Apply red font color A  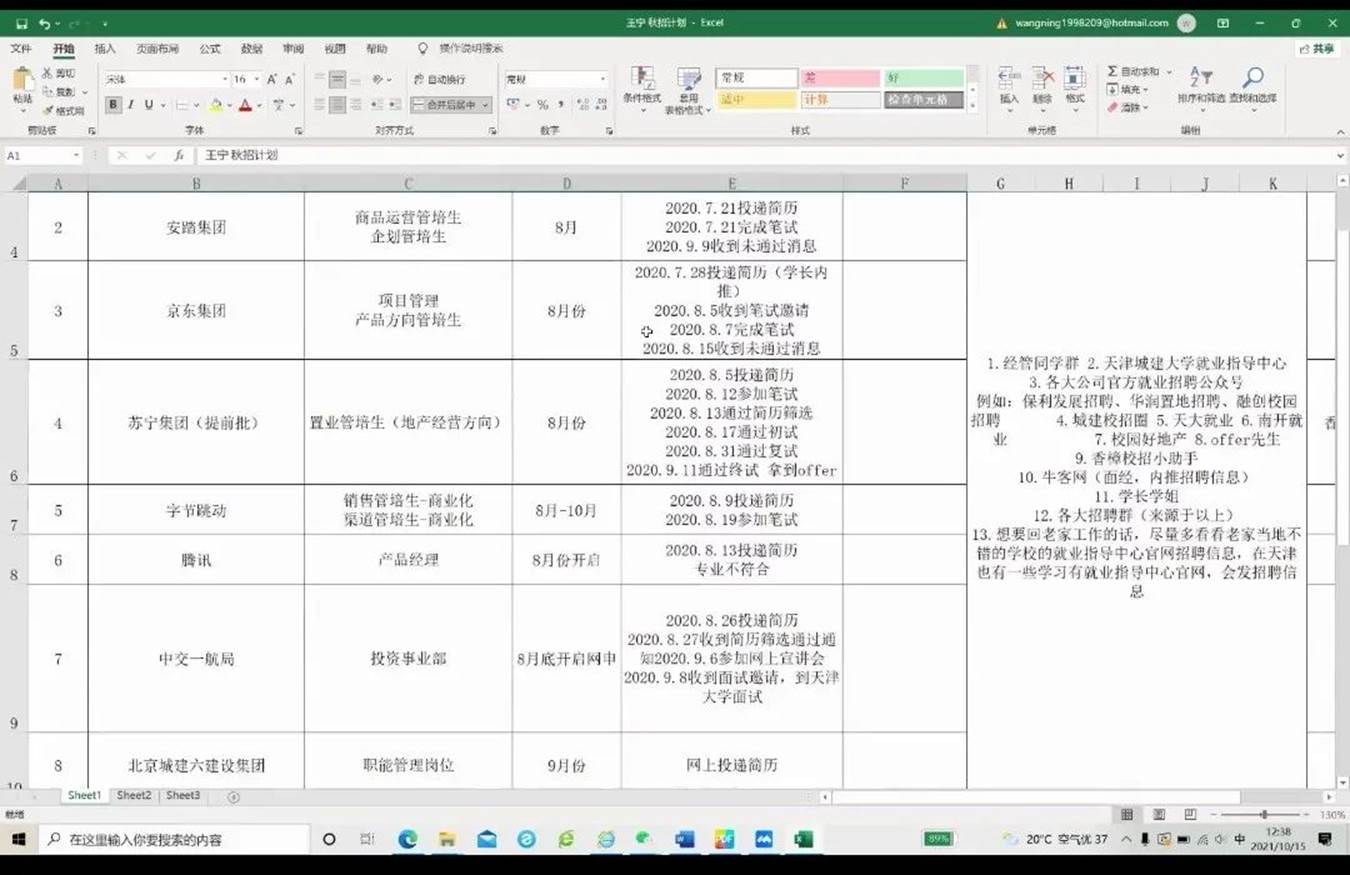[x=245, y=105]
